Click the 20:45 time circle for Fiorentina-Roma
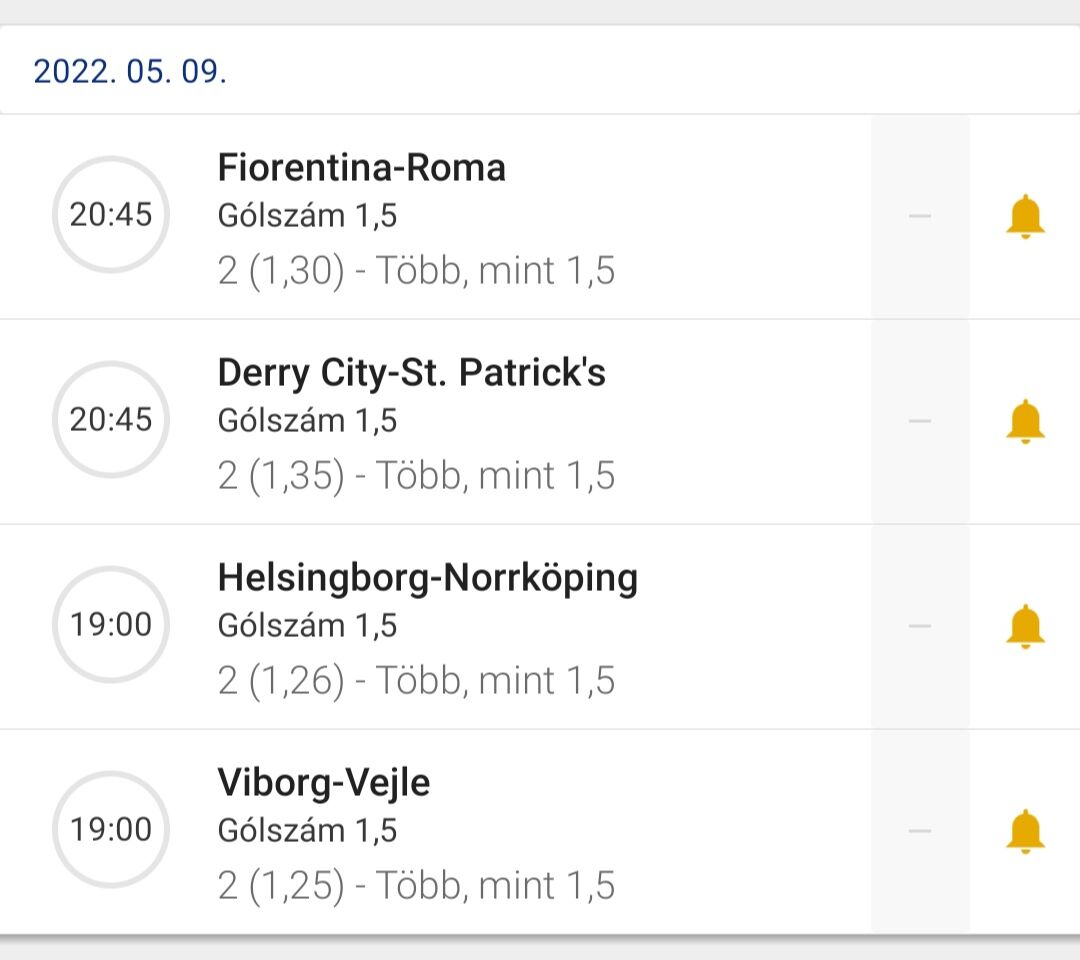Screen dimensions: 1080x960 (111, 215)
